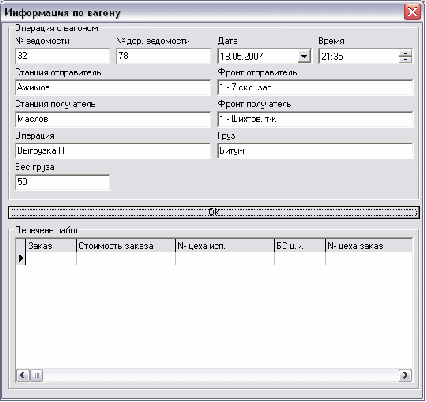Viewport: 426px width, 402px height.
Task: Click the grid's right scroll arrow
Action: coord(405,375)
